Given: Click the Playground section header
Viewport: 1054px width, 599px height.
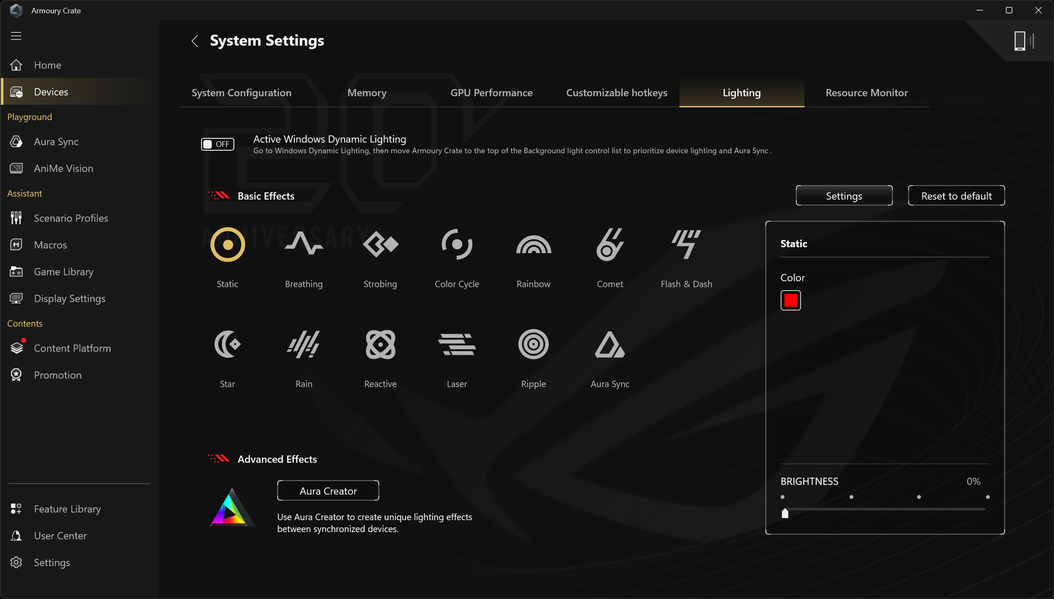Looking at the screenshot, I should [30, 117].
